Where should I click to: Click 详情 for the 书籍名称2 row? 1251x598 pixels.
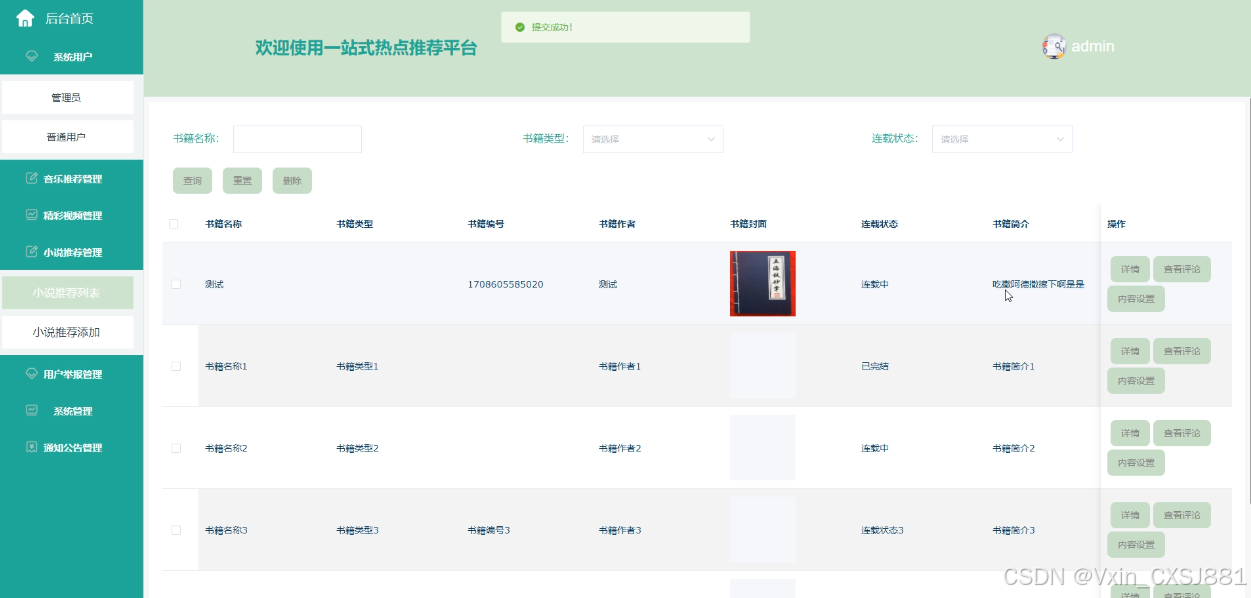pos(1130,433)
